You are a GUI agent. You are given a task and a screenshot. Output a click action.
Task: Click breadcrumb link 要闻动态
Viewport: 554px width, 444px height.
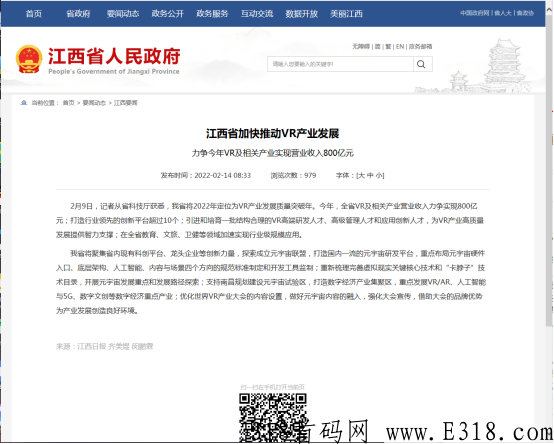[x=94, y=103]
